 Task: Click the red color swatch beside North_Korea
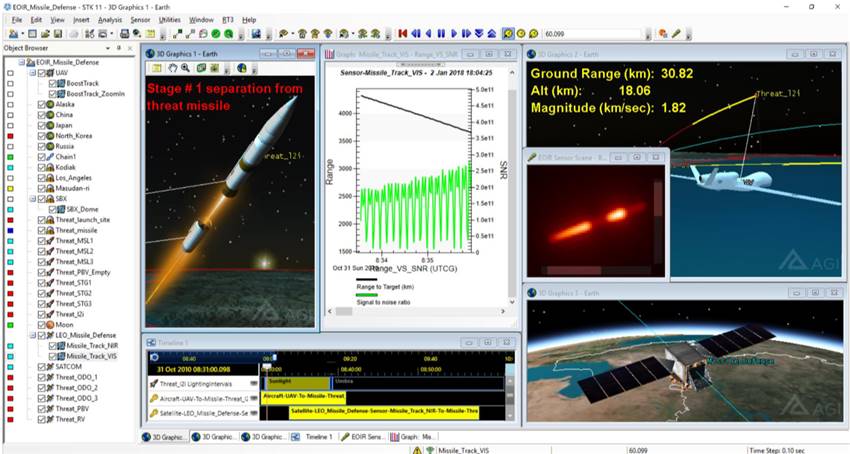click(8, 135)
